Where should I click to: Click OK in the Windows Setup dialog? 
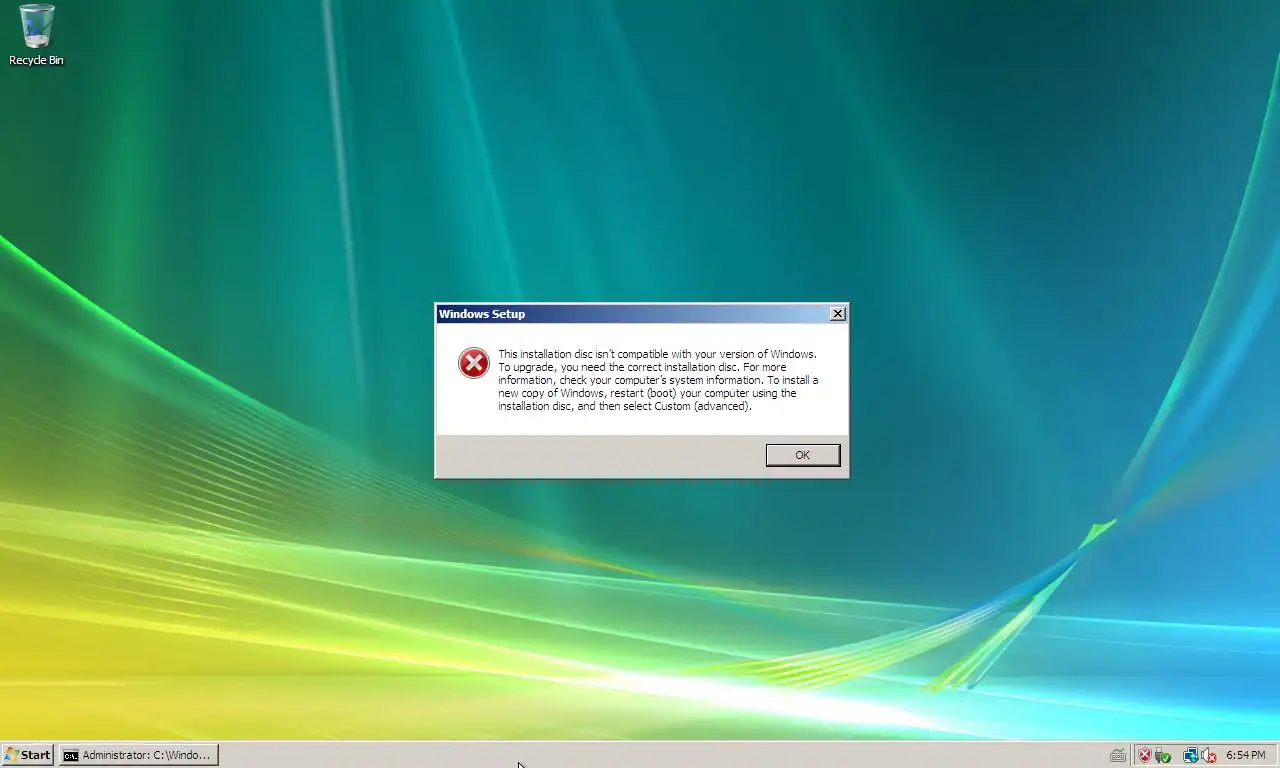(802, 455)
